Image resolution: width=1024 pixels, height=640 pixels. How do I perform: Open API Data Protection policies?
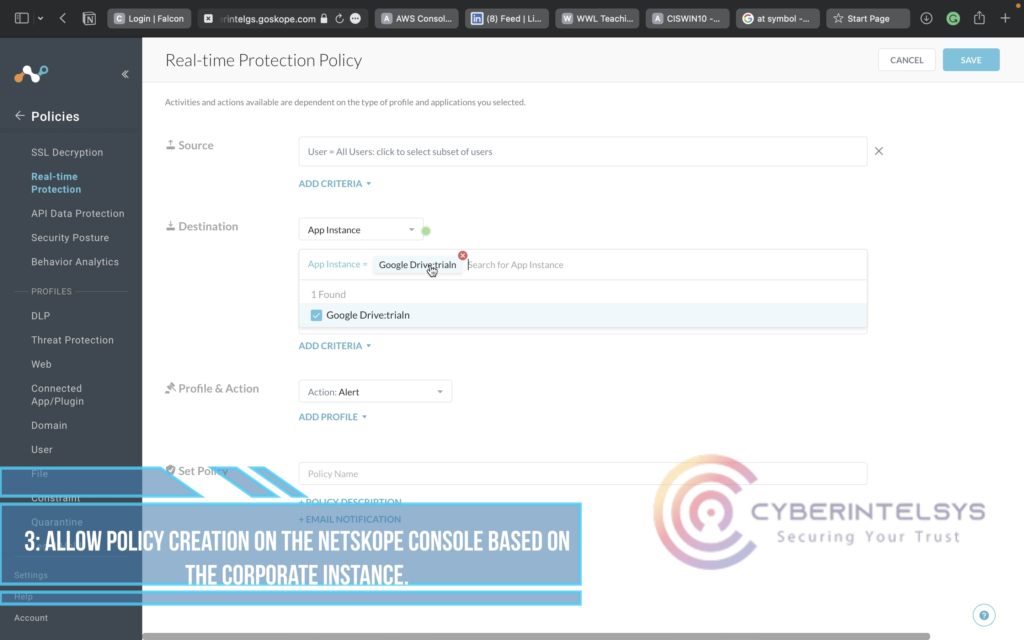click(78, 214)
